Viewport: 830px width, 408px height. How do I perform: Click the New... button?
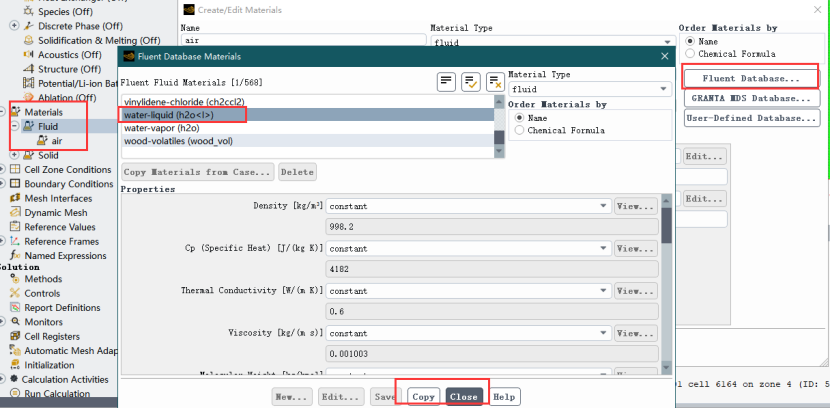click(x=292, y=396)
